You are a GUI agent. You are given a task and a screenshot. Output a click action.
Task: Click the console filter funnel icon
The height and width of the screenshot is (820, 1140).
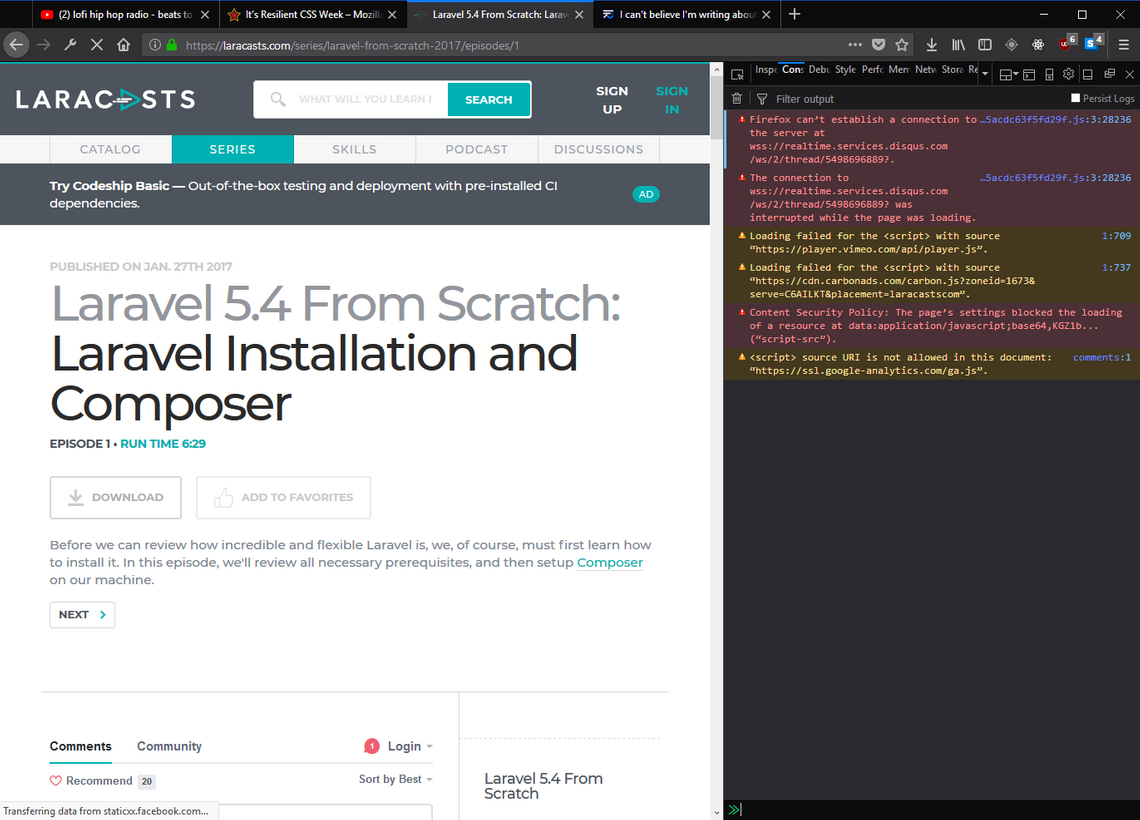pyautogui.click(x=762, y=99)
